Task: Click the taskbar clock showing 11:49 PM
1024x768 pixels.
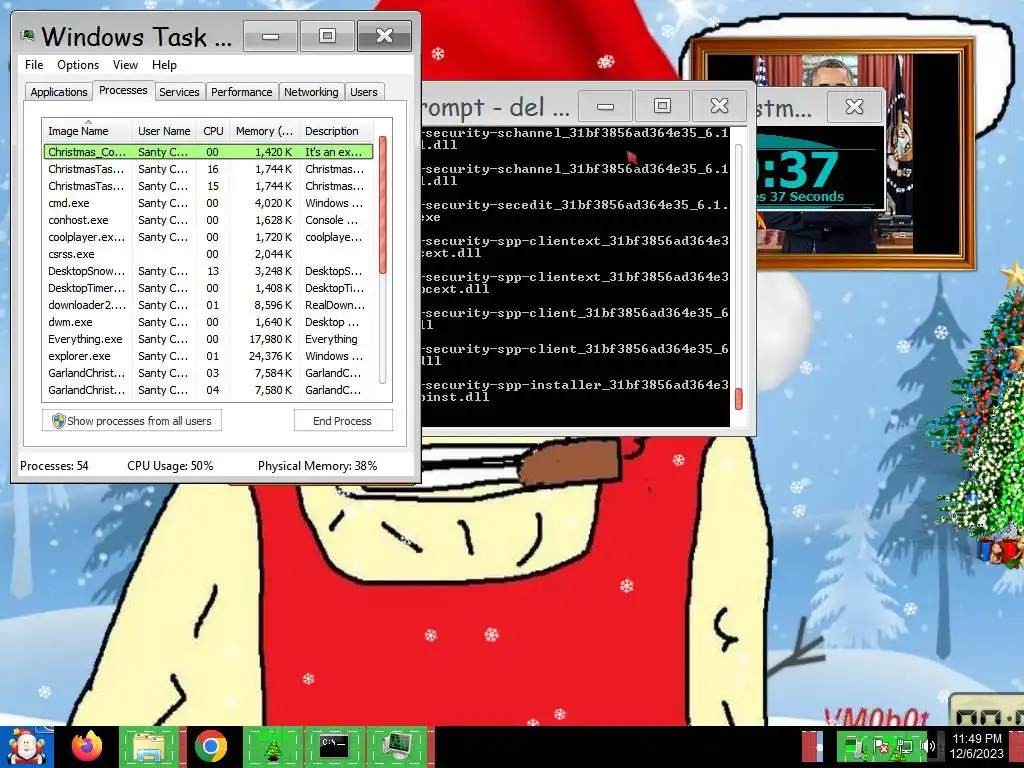Action: click(976, 746)
